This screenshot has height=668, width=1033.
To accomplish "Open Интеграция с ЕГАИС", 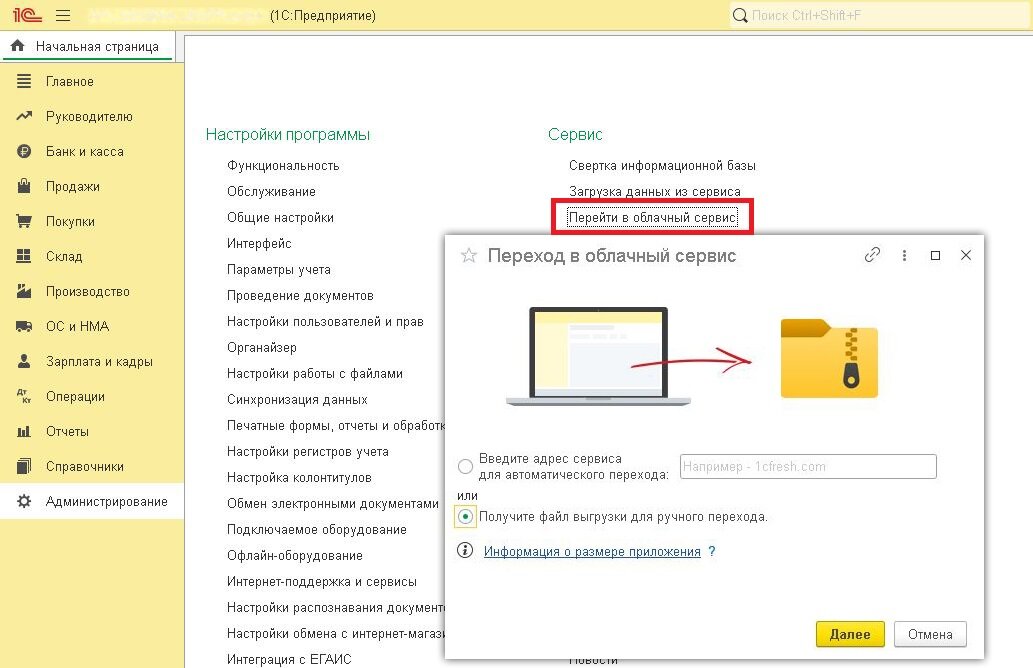I will pyautogui.click(x=289, y=659).
